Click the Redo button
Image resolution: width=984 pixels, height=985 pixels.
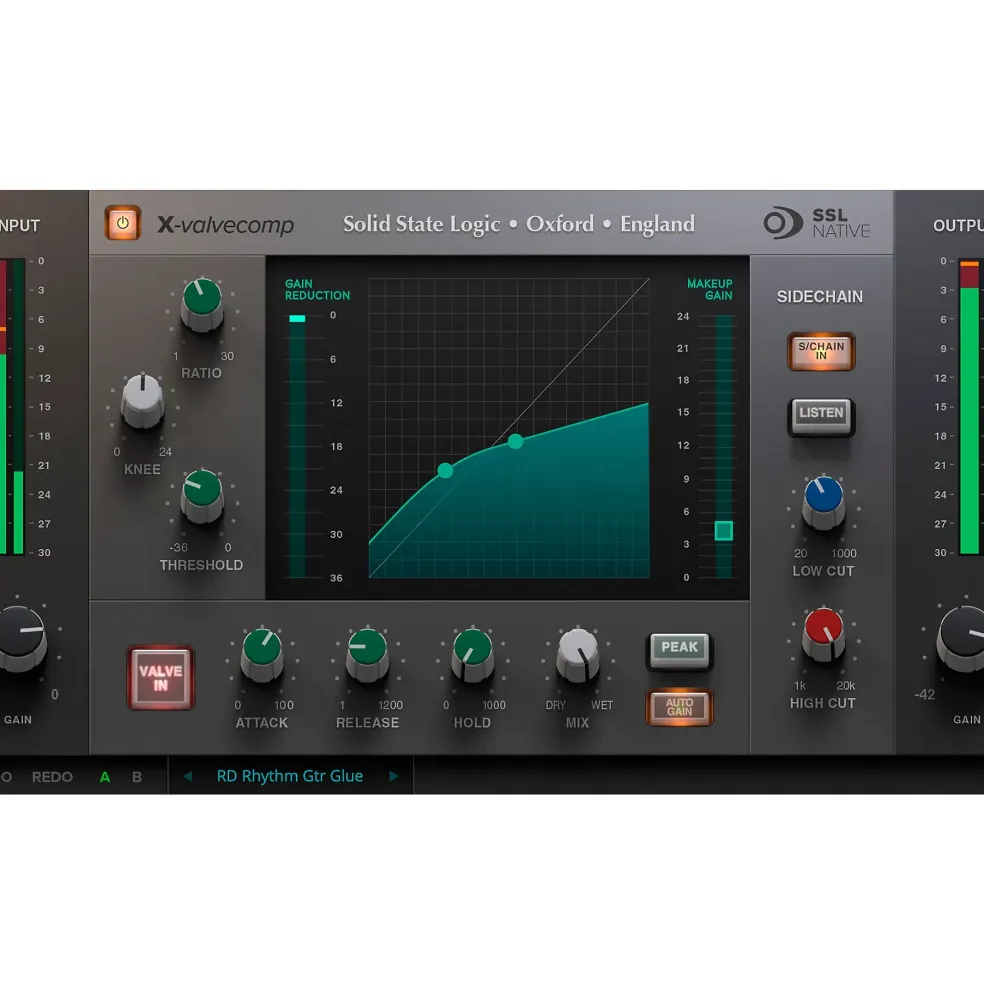point(52,776)
